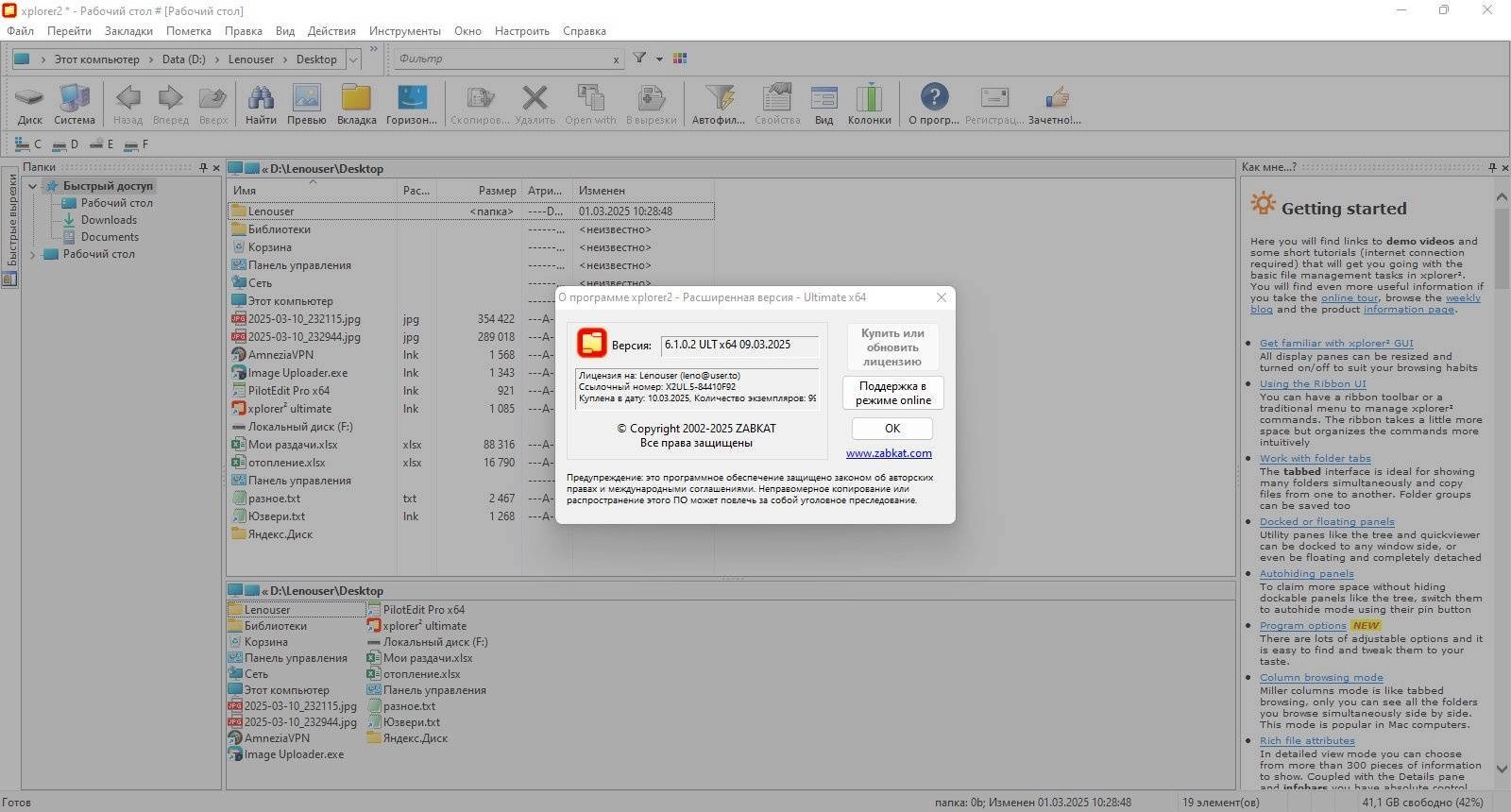
Task: Go up with the Вверх icon
Action: click(213, 104)
